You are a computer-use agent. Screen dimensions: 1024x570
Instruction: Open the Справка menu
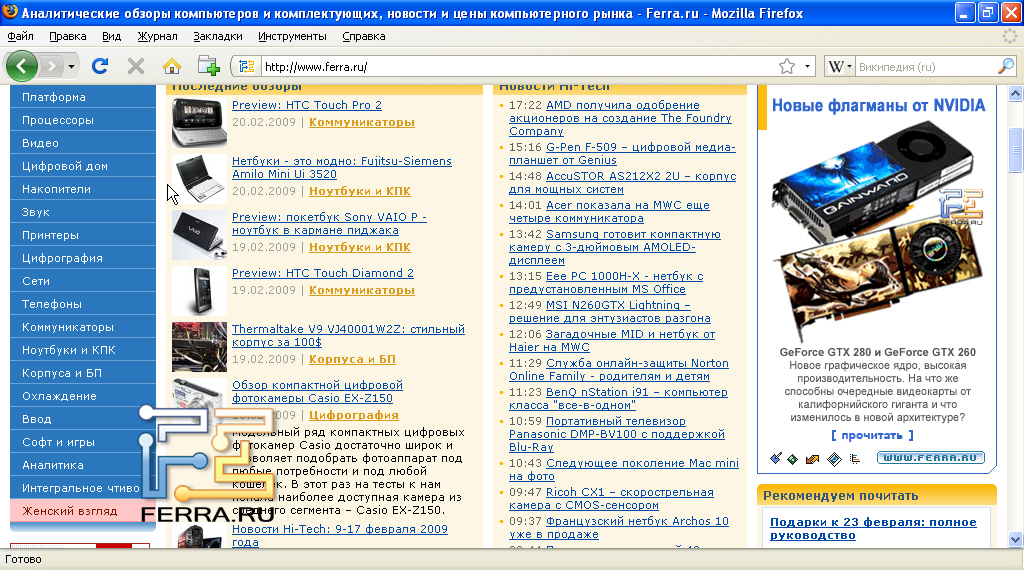click(x=364, y=37)
